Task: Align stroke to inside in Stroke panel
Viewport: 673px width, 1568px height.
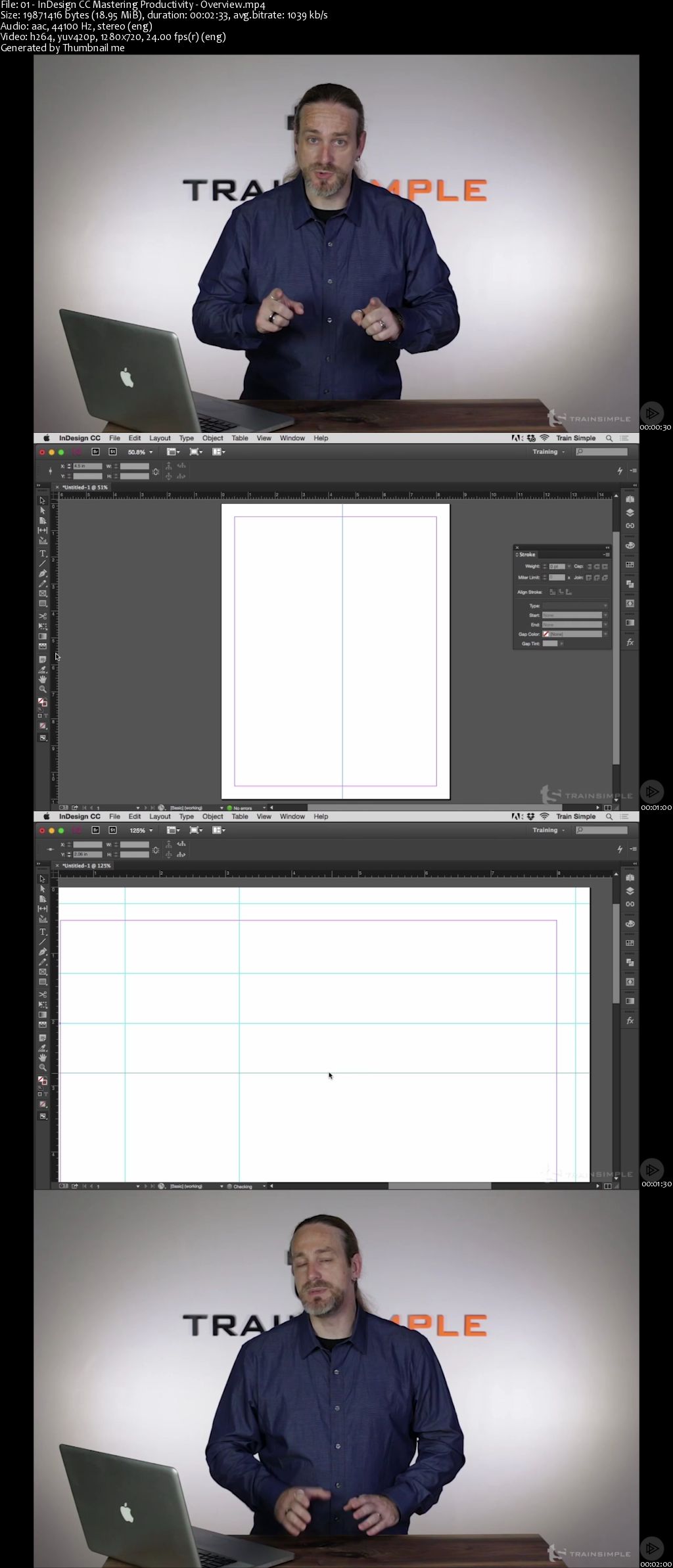Action: 561,592
